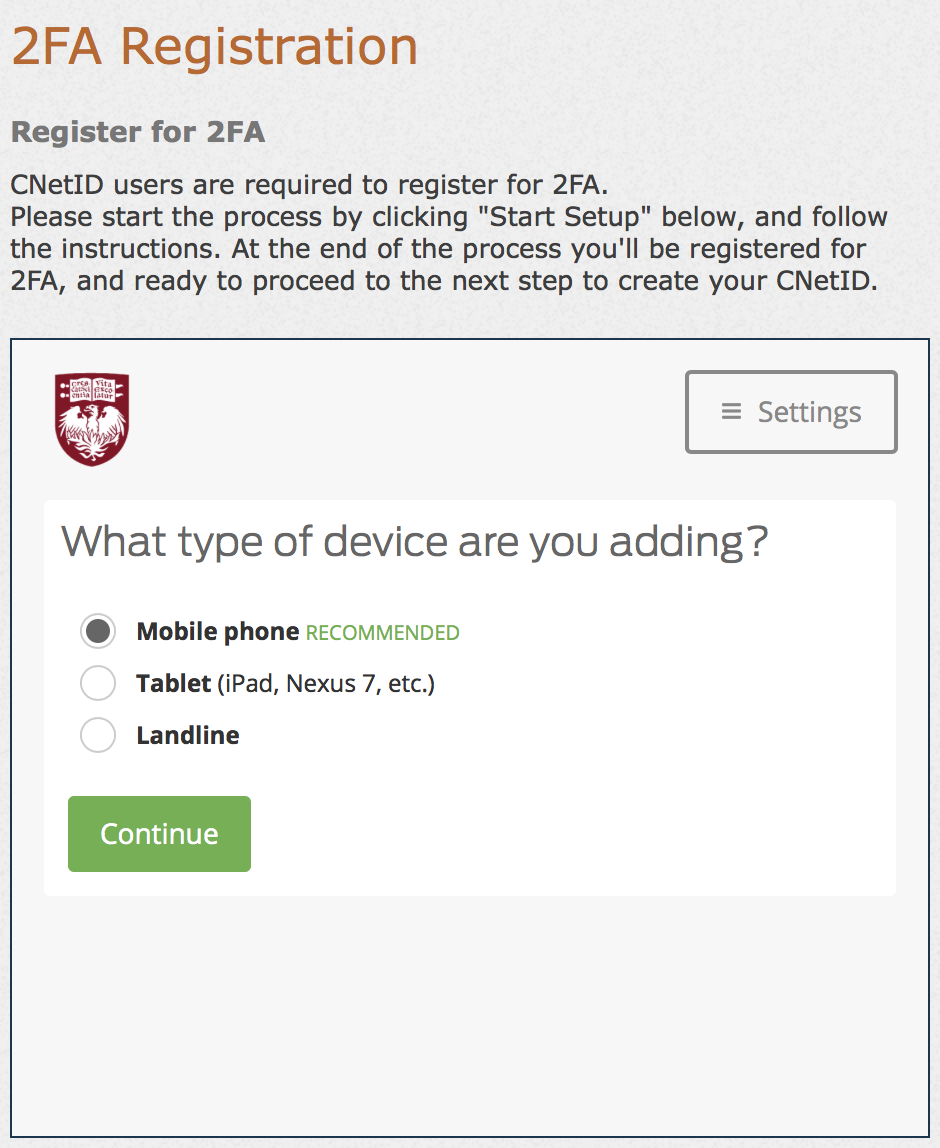
Task: Click the 2FA Registration page heading
Action: 213,45
